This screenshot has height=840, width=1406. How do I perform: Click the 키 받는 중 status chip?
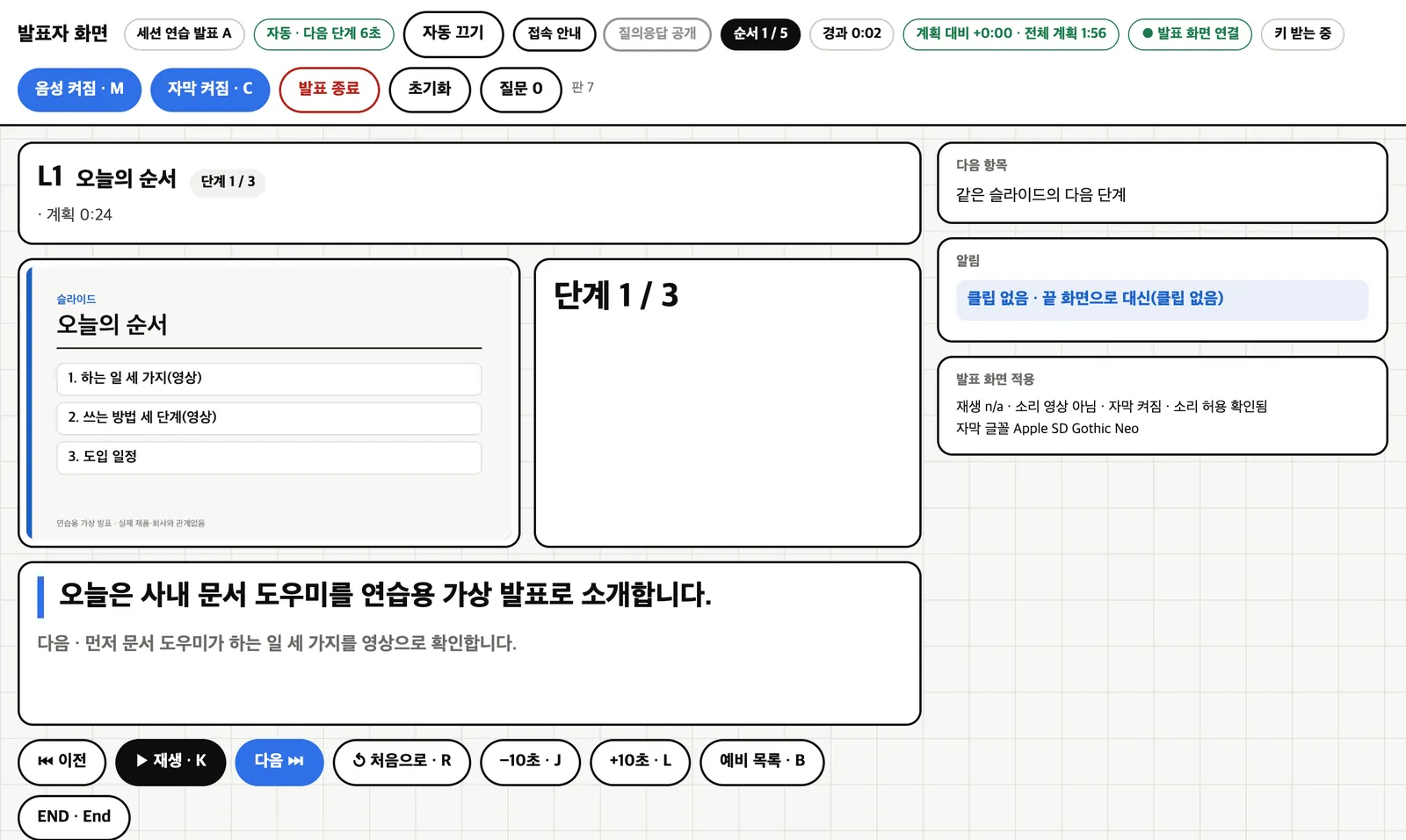pyautogui.click(x=1302, y=34)
